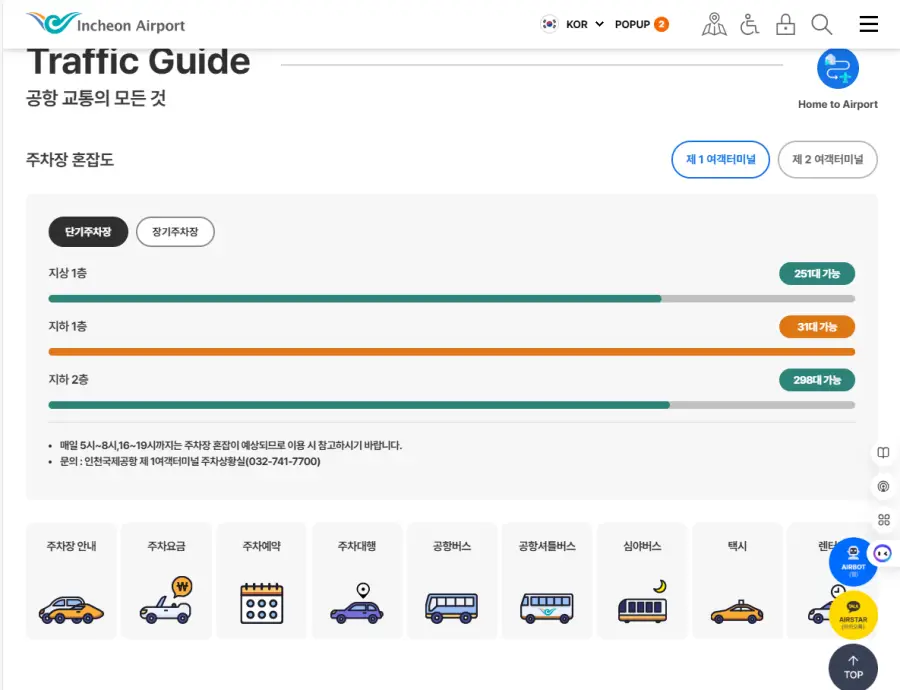Click the open-book guide side icon

pos(884,452)
